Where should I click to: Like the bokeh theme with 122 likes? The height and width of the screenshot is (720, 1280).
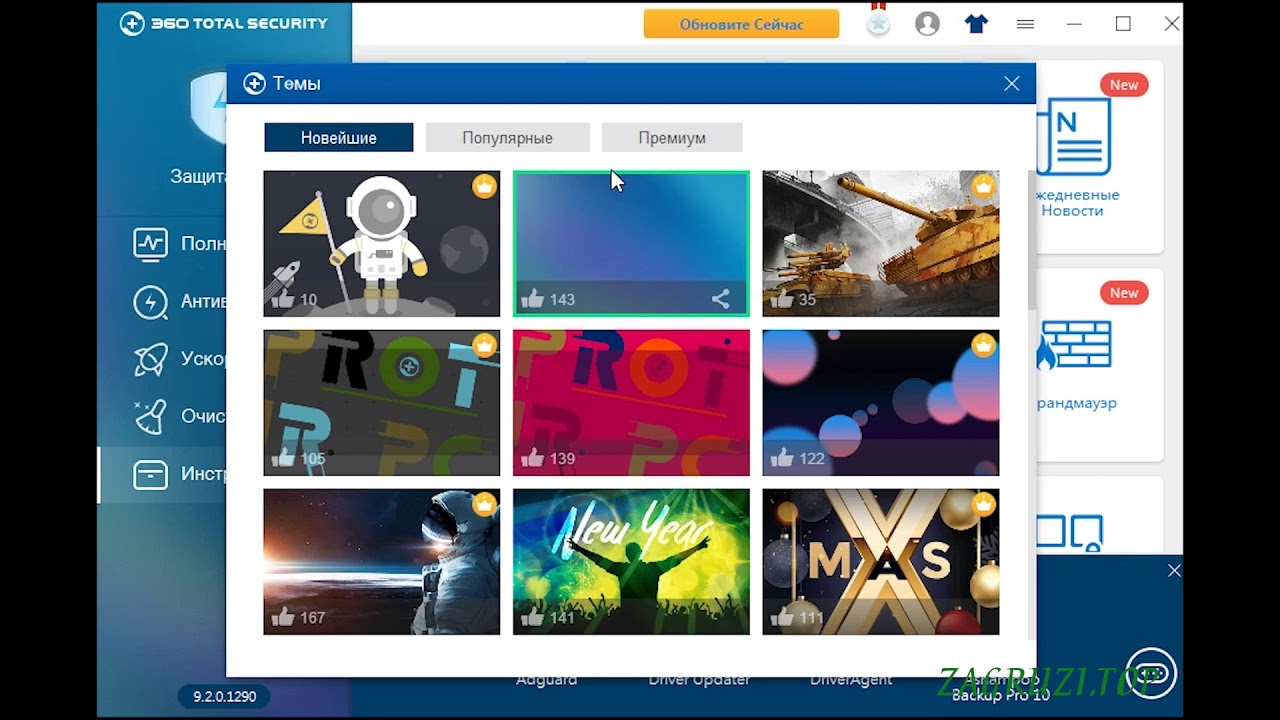[x=782, y=458]
